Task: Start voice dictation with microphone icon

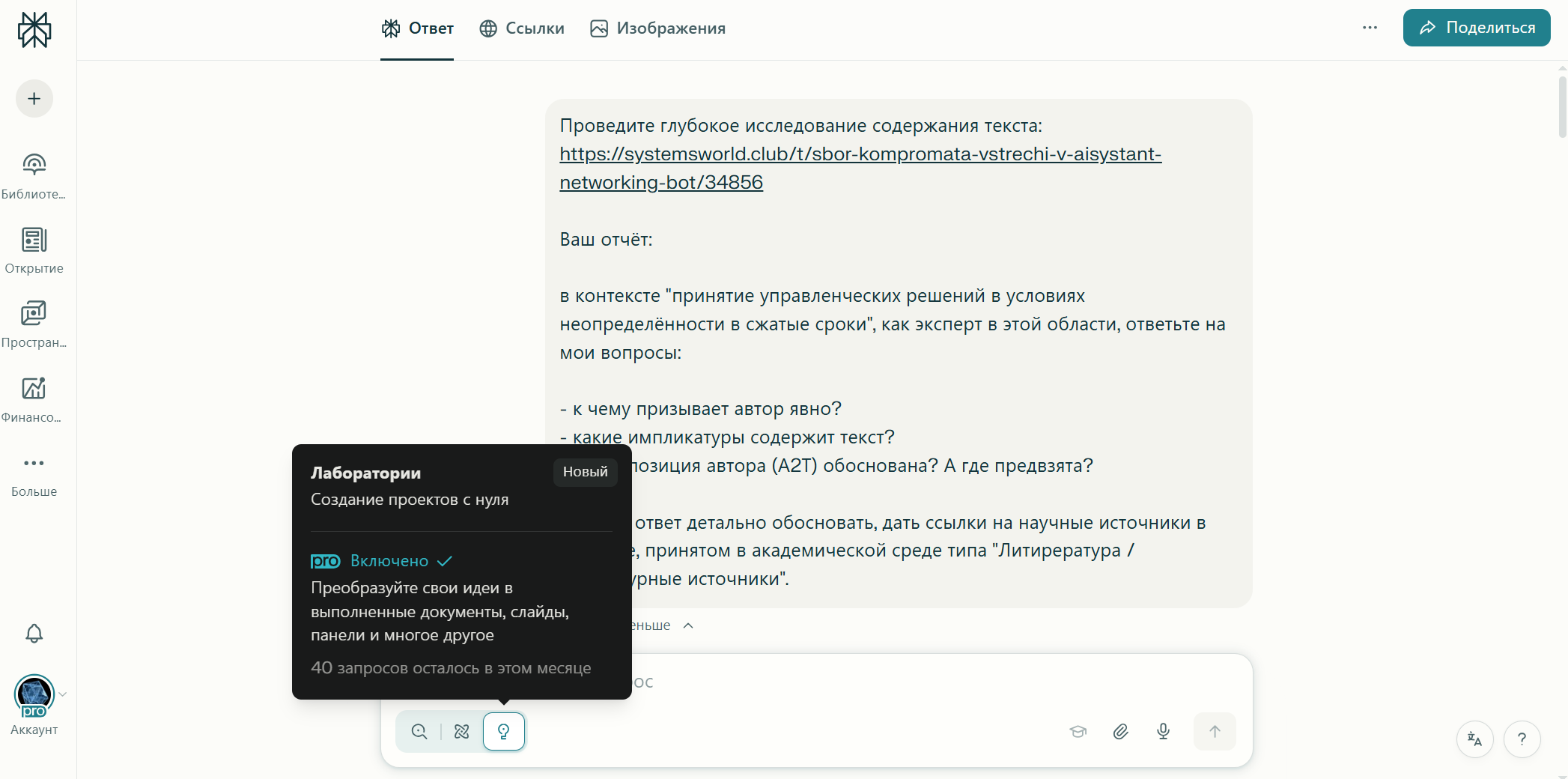Action: (1163, 732)
